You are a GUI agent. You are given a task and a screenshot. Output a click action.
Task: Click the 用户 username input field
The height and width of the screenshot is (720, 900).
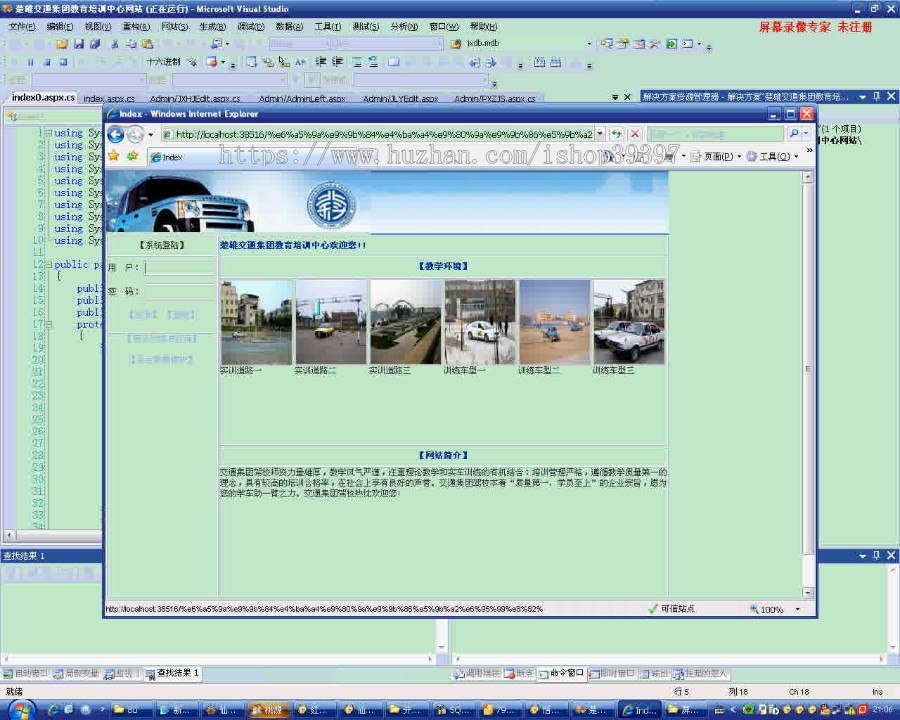tap(180, 268)
